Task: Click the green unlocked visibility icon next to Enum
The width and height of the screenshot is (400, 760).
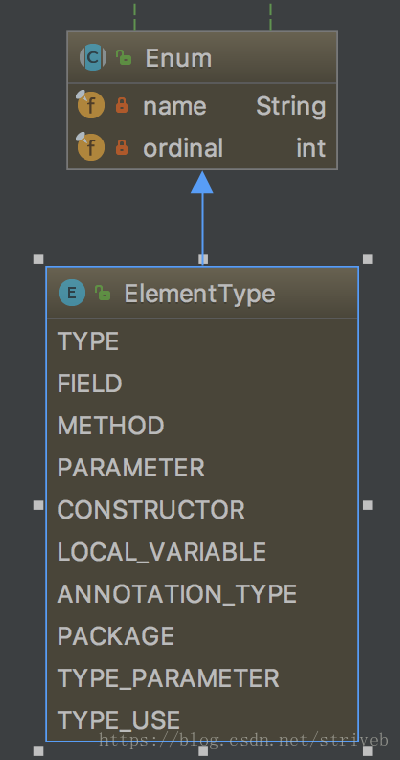Action: coord(124,58)
